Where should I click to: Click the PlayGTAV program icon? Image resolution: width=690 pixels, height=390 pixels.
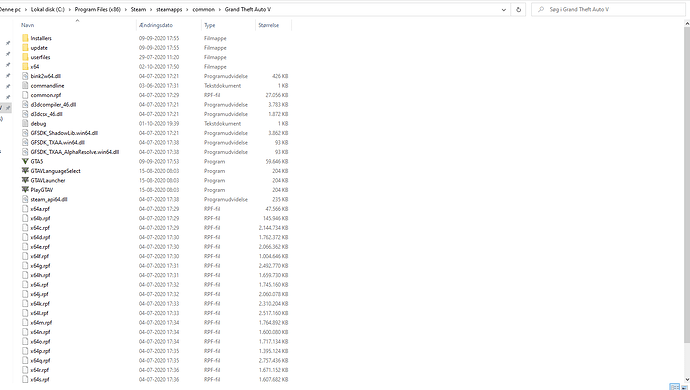pyautogui.click(x=25, y=190)
